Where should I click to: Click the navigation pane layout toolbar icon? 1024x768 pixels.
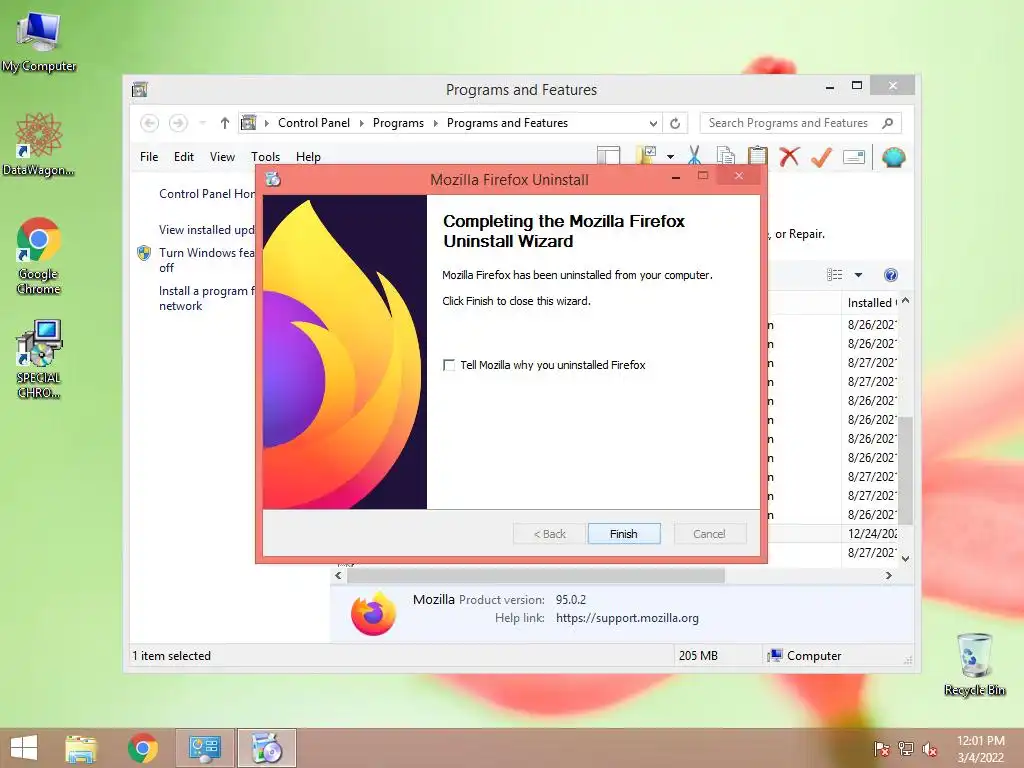coord(608,155)
